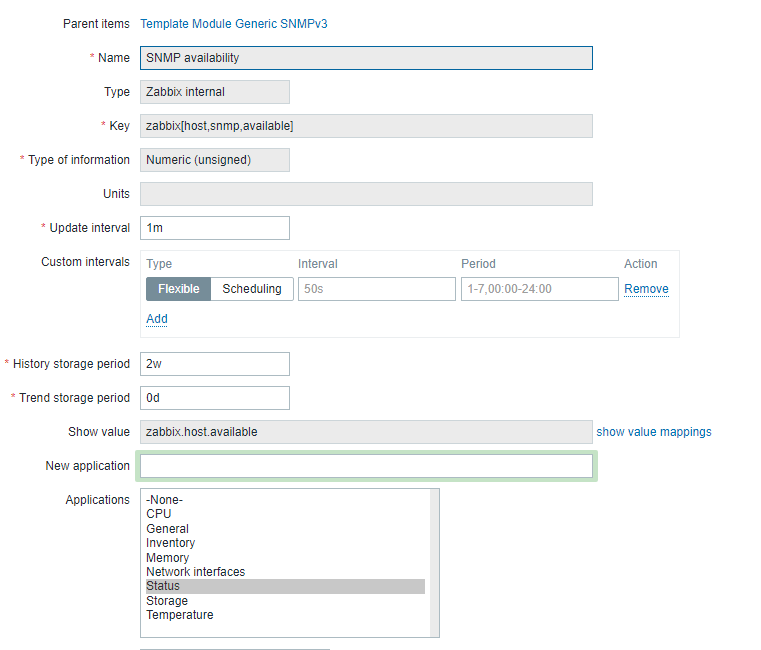Click the Update interval field
This screenshot has width=761, height=650.
click(x=215, y=228)
